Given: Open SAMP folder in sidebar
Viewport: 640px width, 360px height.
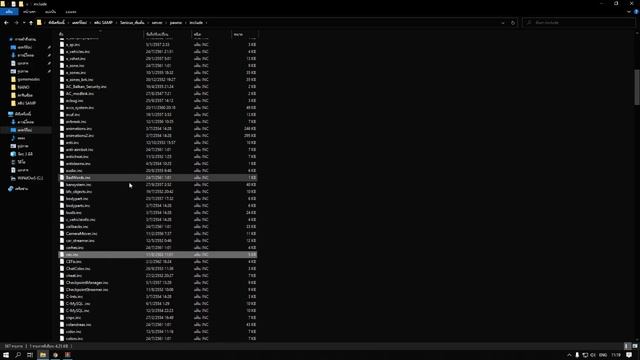Looking at the screenshot, I should click(24, 103).
